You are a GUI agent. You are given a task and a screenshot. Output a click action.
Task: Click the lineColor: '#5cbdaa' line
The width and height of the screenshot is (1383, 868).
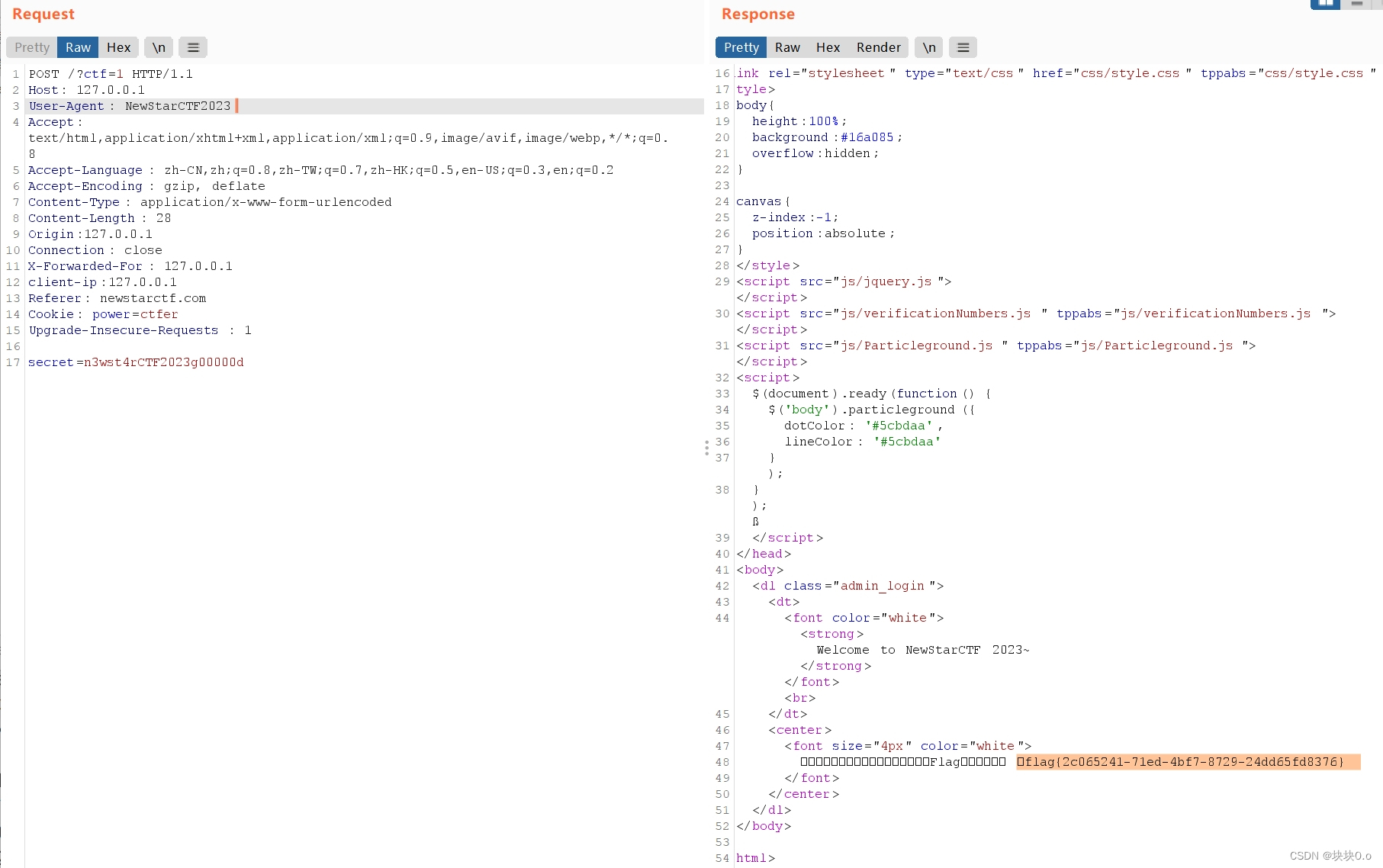(863, 442)
